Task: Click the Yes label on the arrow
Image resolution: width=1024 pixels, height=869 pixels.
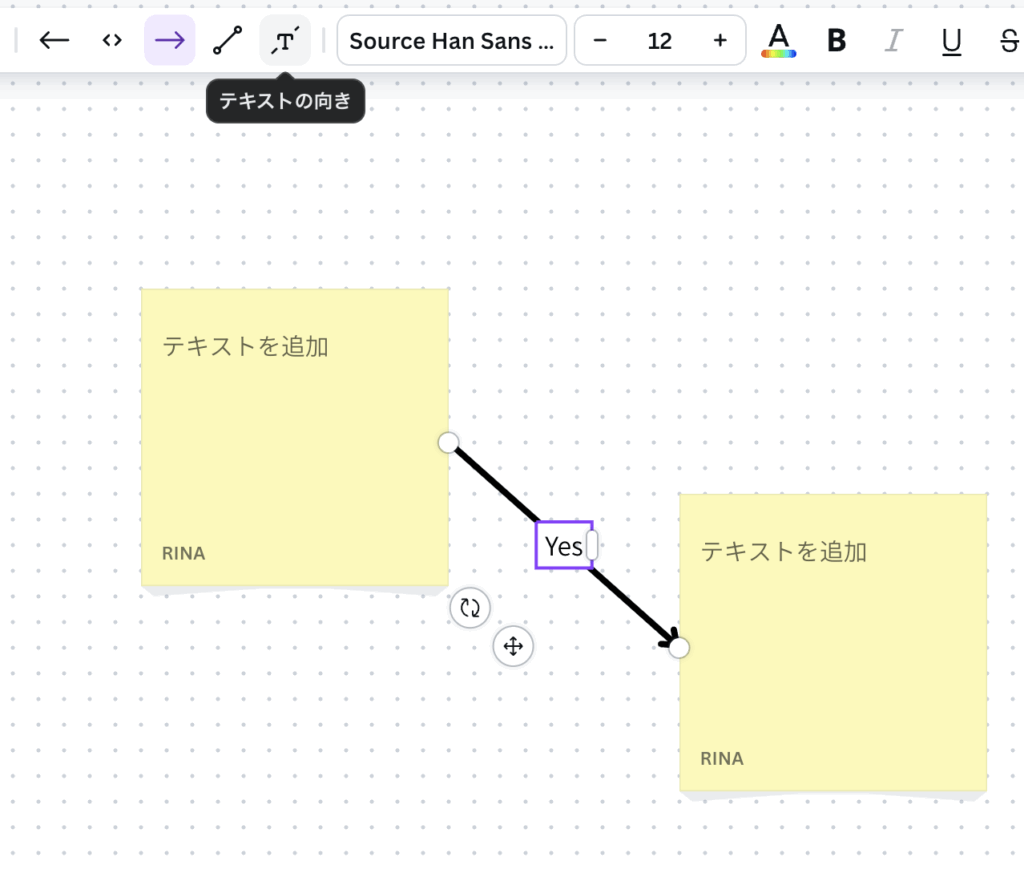Action: pos(563,546)
